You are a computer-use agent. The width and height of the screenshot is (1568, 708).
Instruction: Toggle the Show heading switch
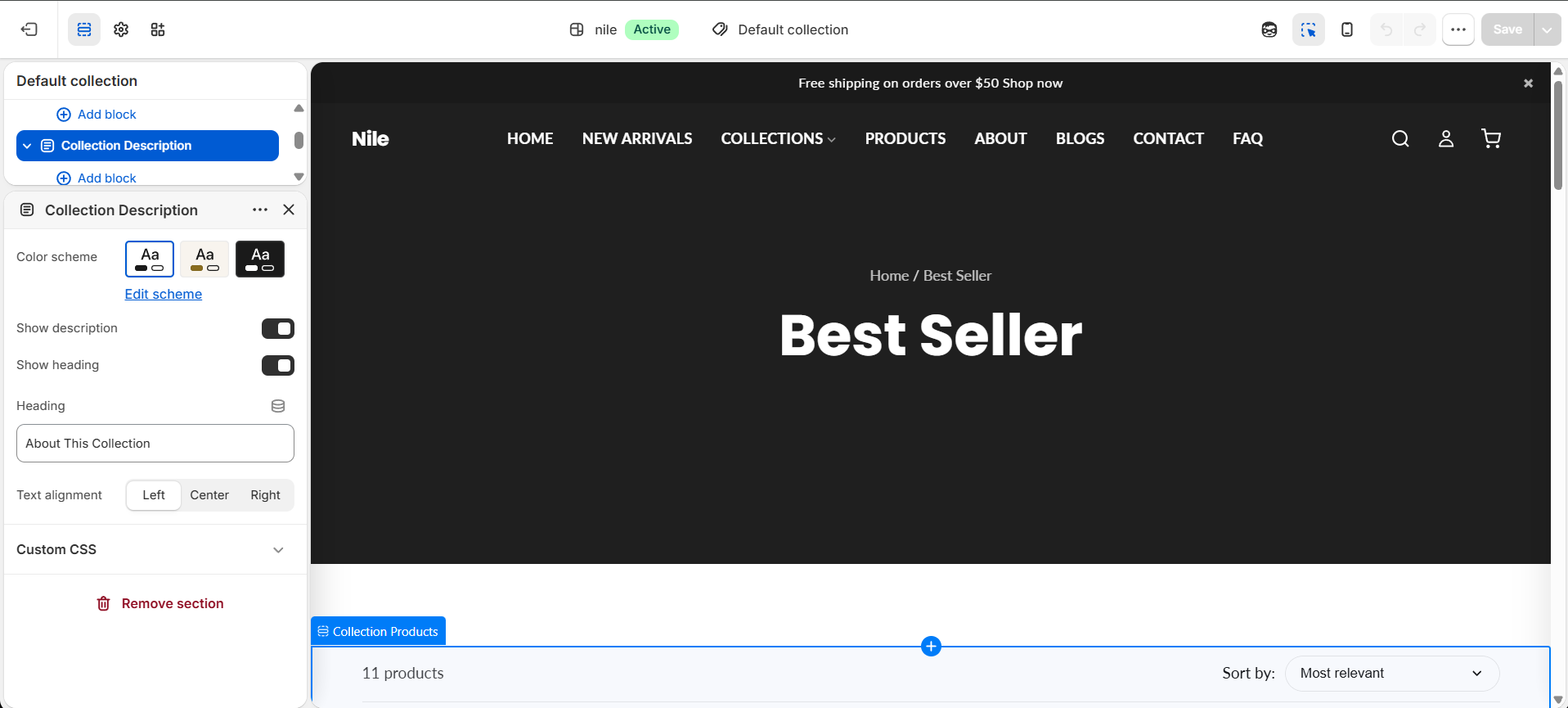click(x=278, y=366)
